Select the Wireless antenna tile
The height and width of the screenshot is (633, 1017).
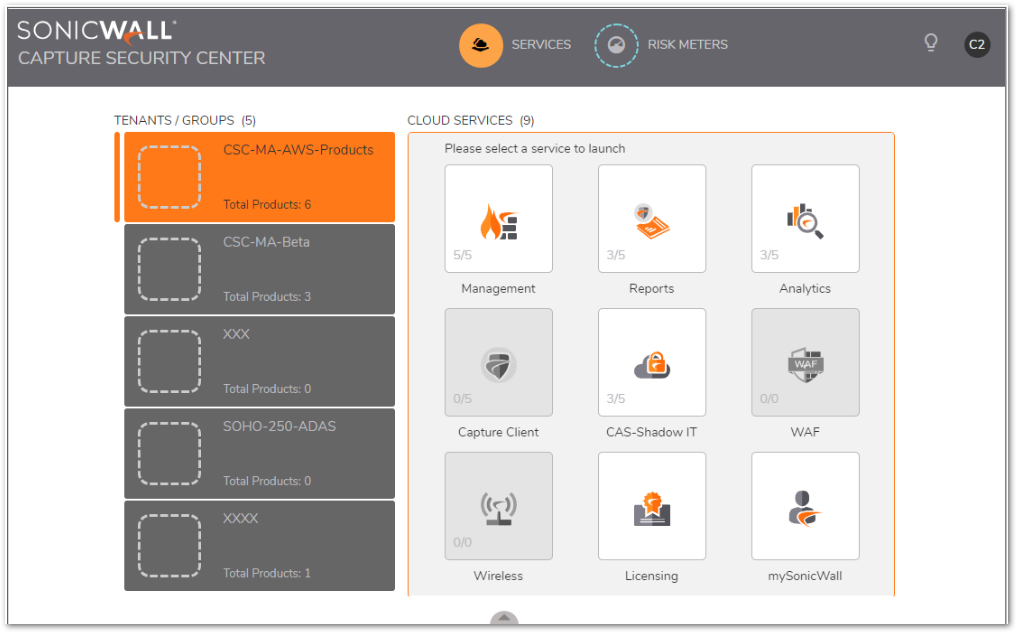[x=498, y=506]
